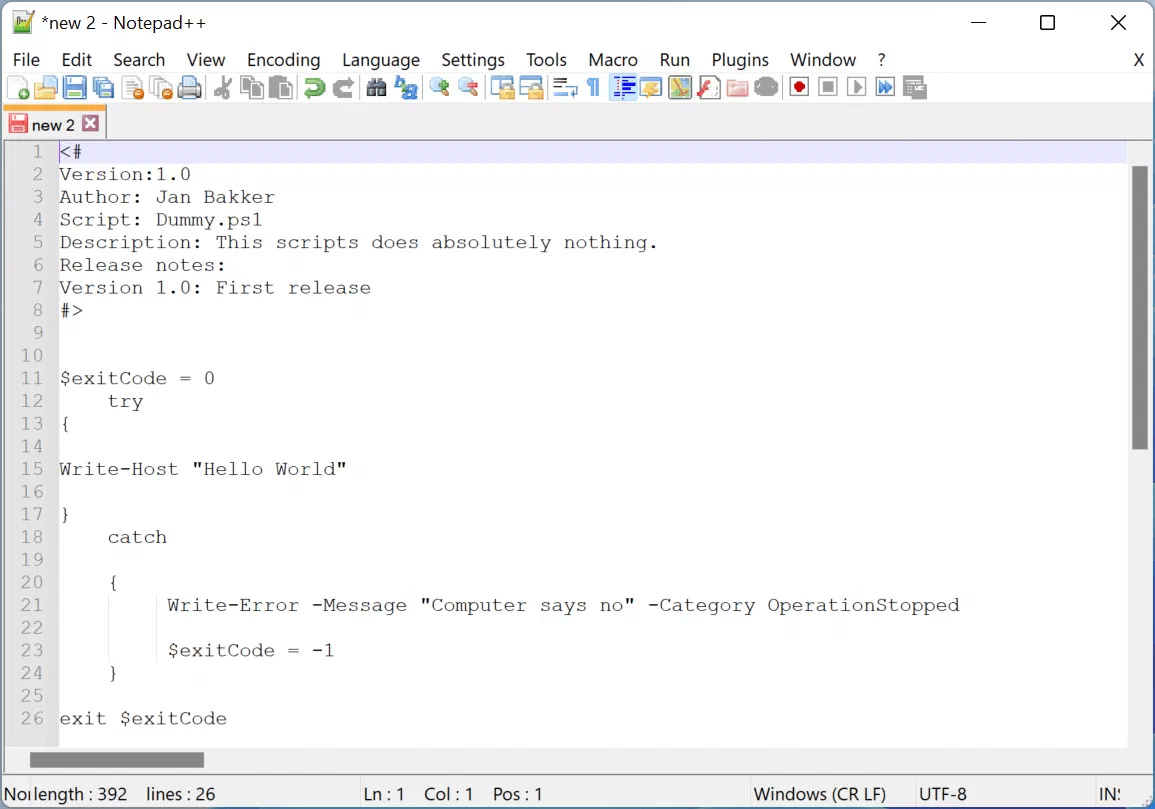
Task: Click the user-defined language icon
Action: pos(652,88)
